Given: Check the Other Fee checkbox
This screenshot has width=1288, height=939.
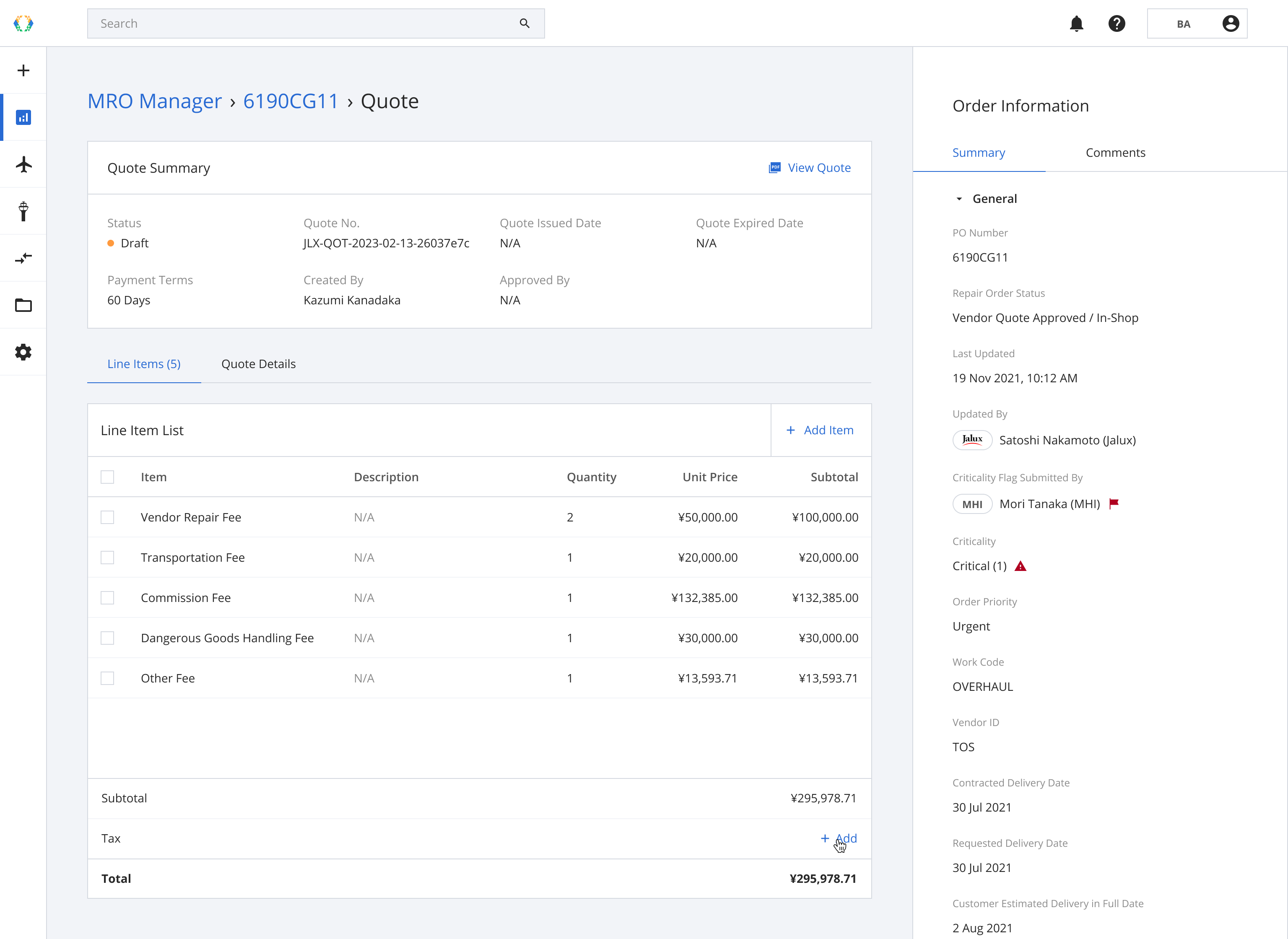Looking at the screenshot, I should pyautogui.click(x=107, y=678).
